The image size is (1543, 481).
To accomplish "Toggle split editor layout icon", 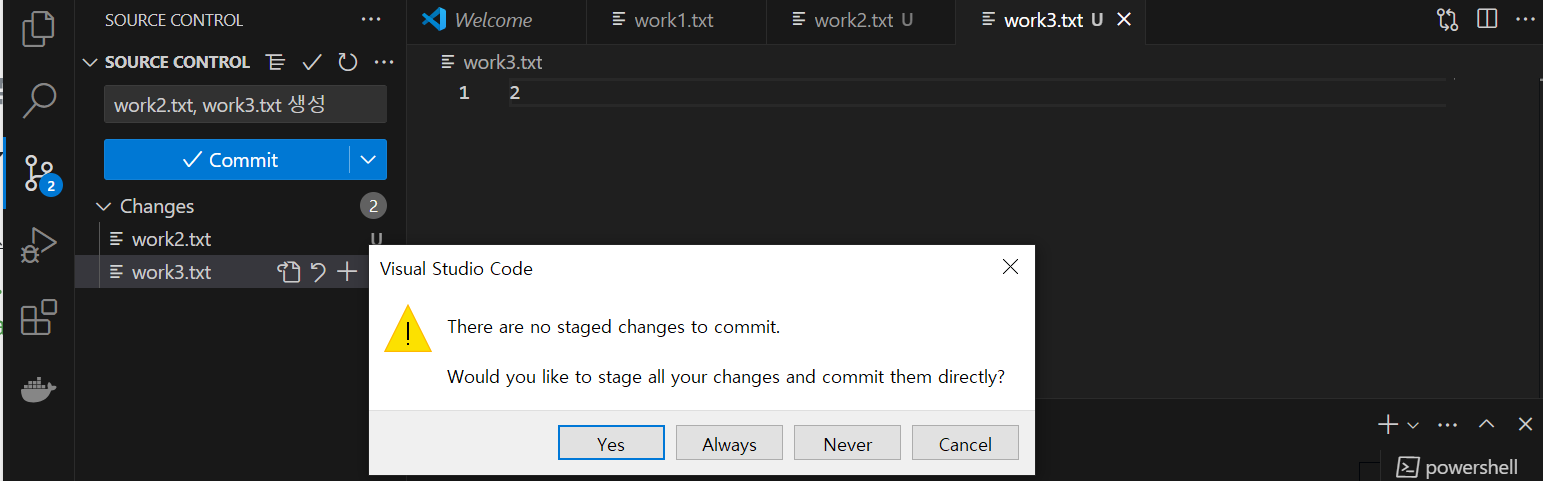I will tap(1487, 19).
